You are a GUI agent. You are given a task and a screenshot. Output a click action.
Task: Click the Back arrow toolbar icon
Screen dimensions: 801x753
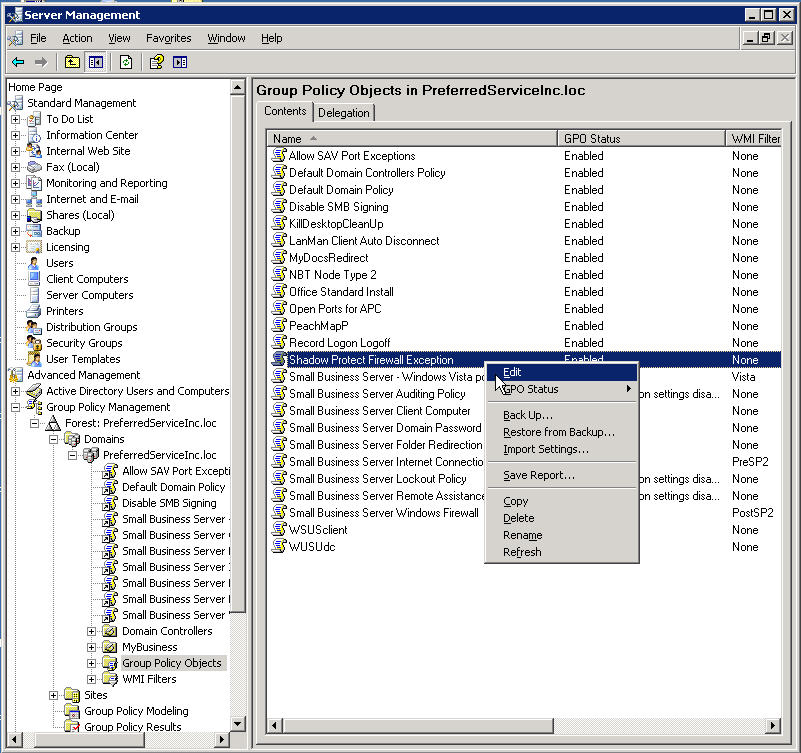[x=18, y=62]
